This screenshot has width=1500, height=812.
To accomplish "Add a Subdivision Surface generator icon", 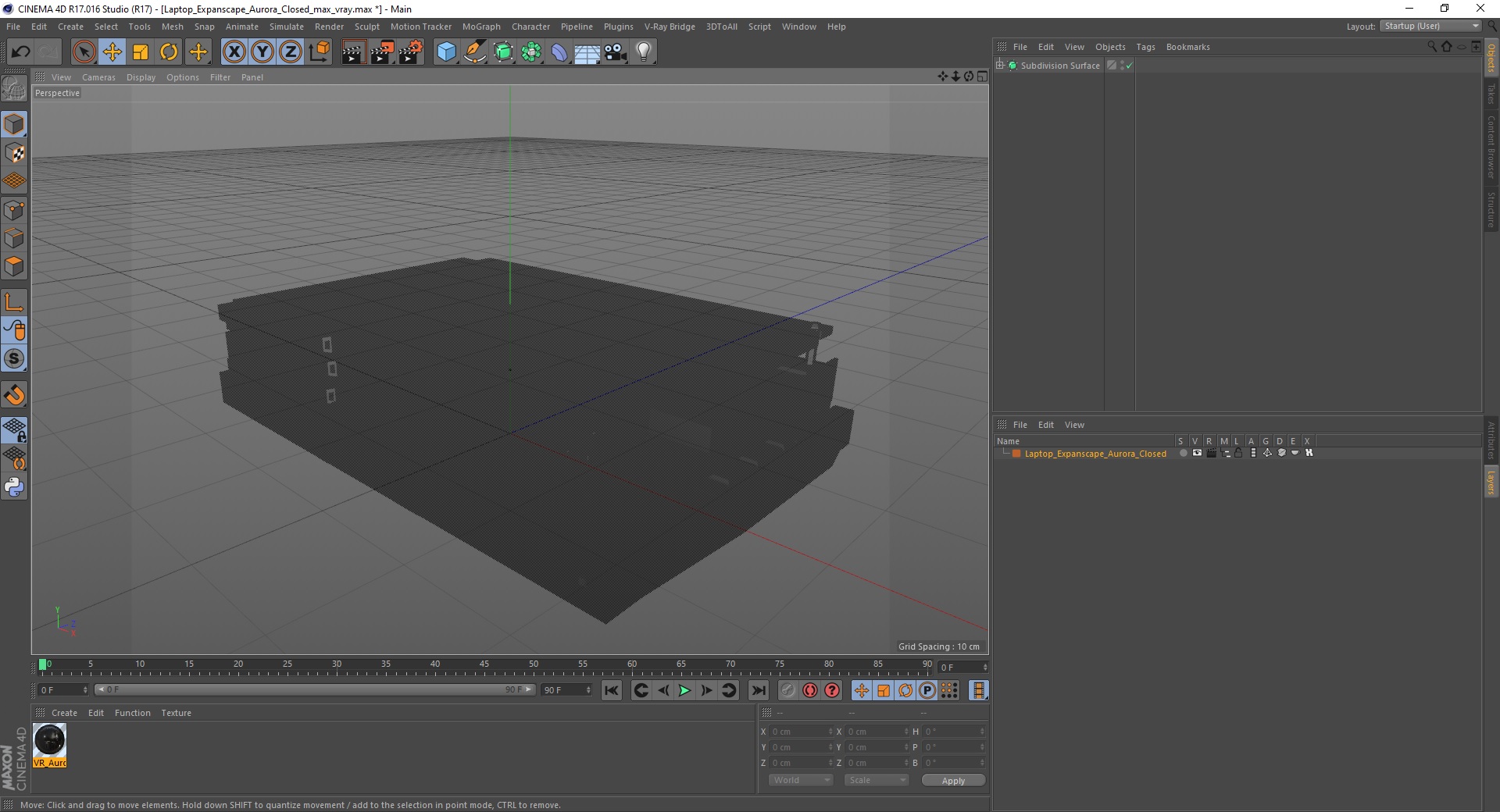I will tap(503, 52).
